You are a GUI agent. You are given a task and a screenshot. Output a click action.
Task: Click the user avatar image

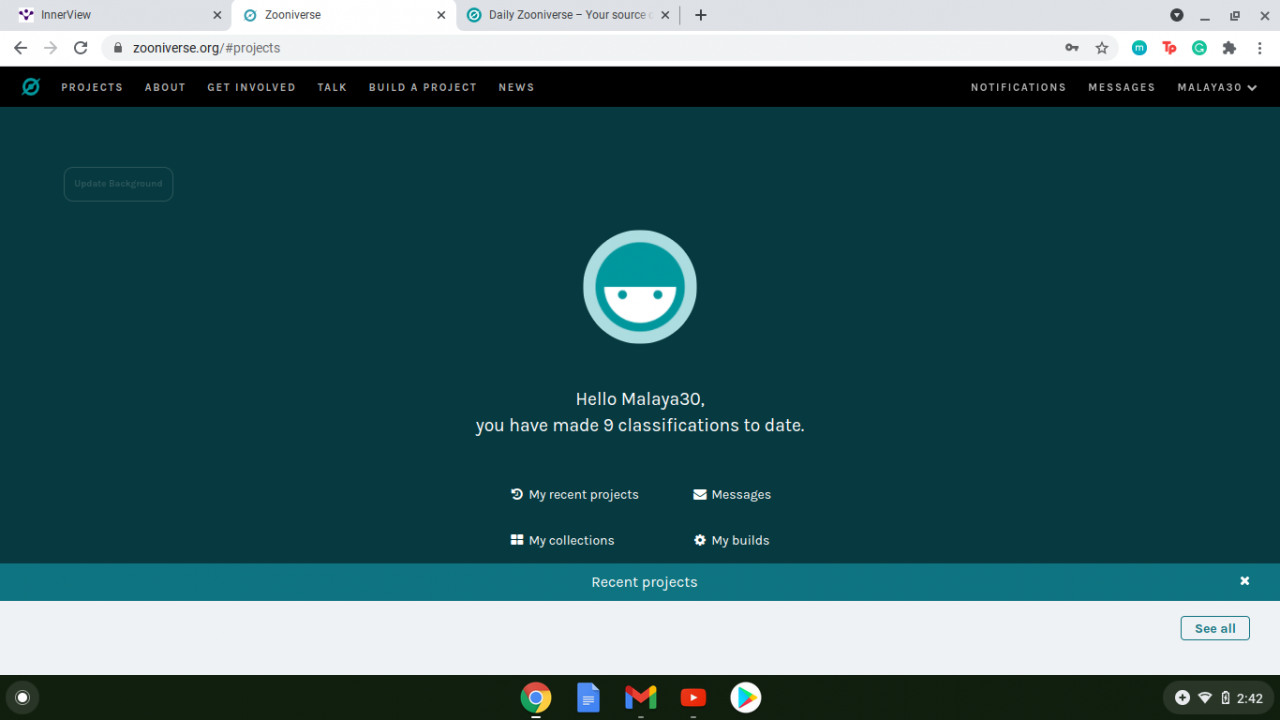[x=640, y=287]
